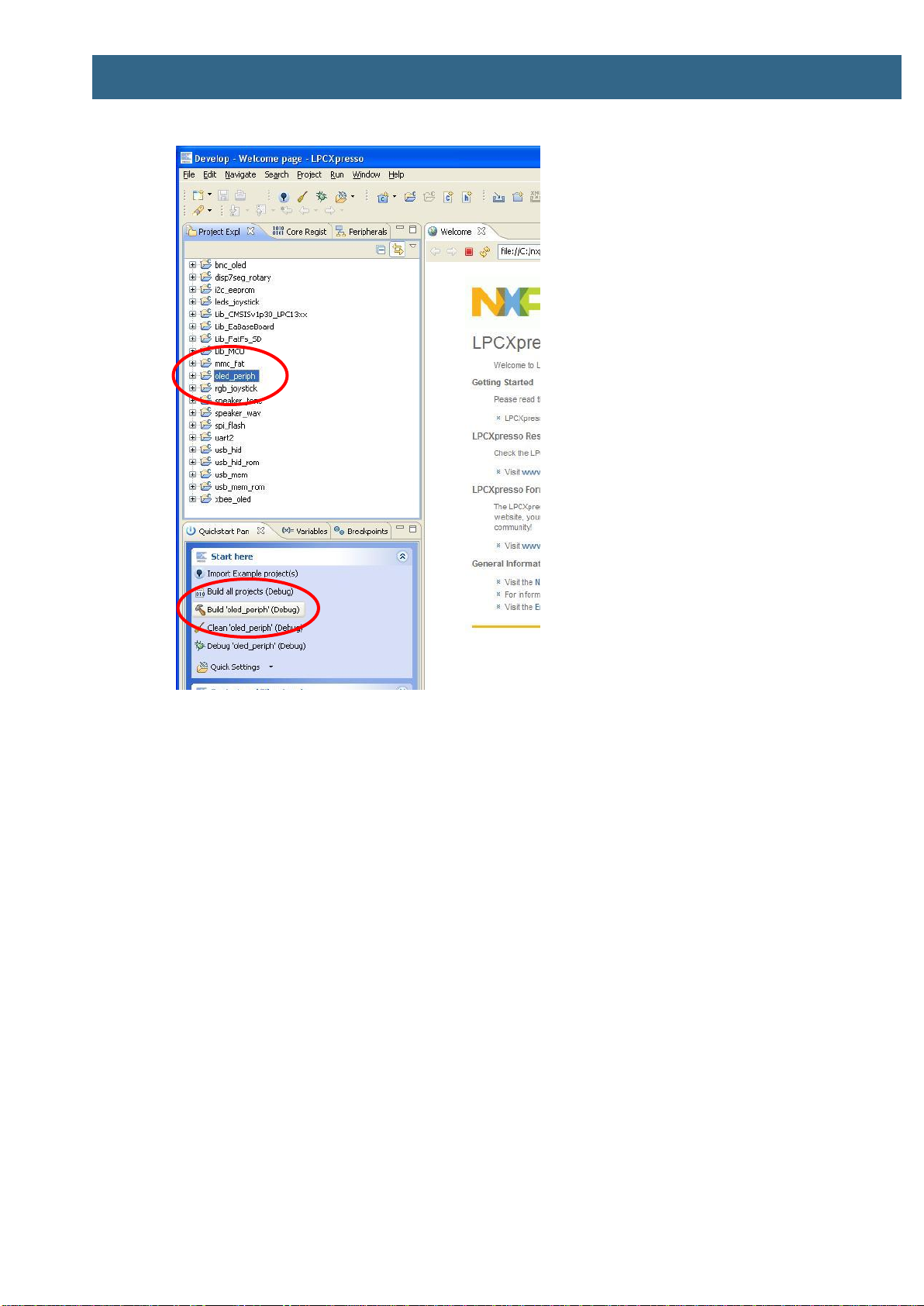Open Project Explorer view menu triangle
This screenshot has height=1306, width=924.
pos(413,246)
